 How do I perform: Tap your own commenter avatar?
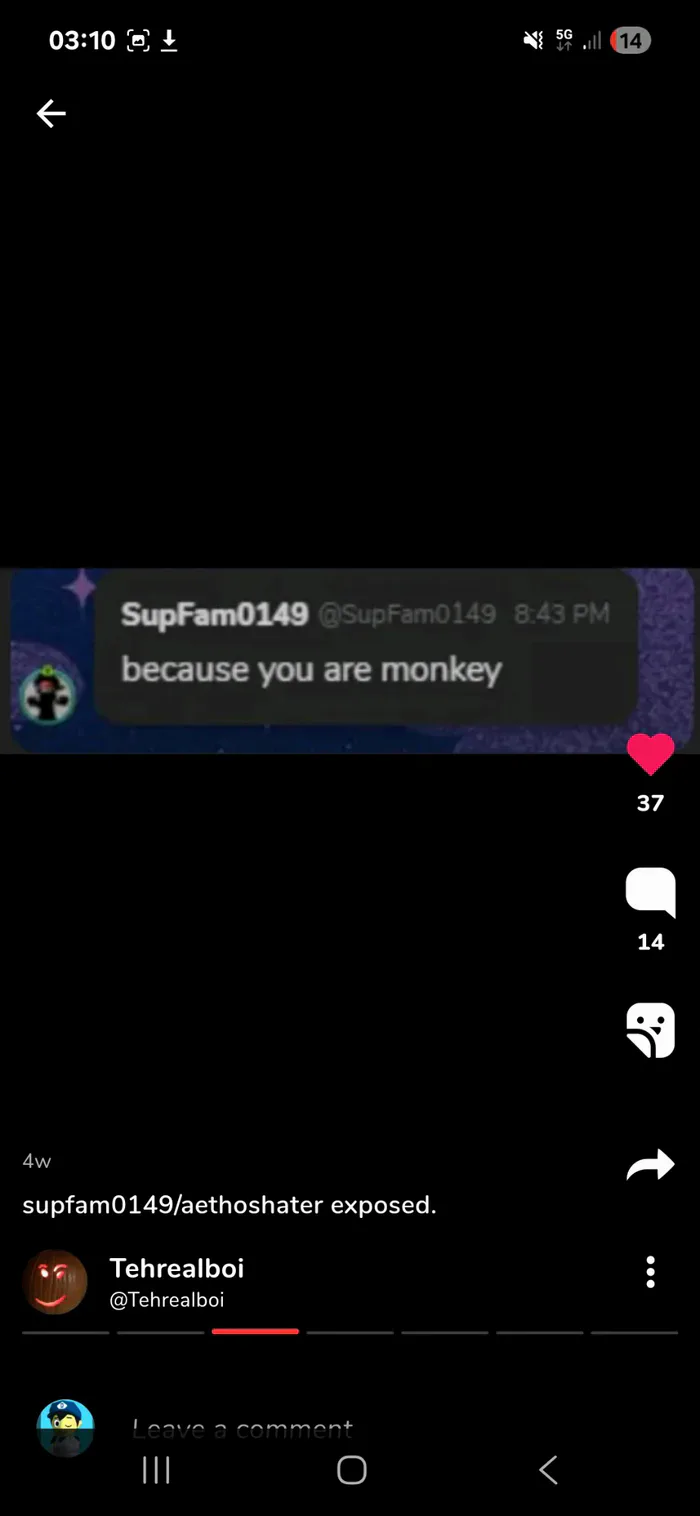pos(65,1428)
